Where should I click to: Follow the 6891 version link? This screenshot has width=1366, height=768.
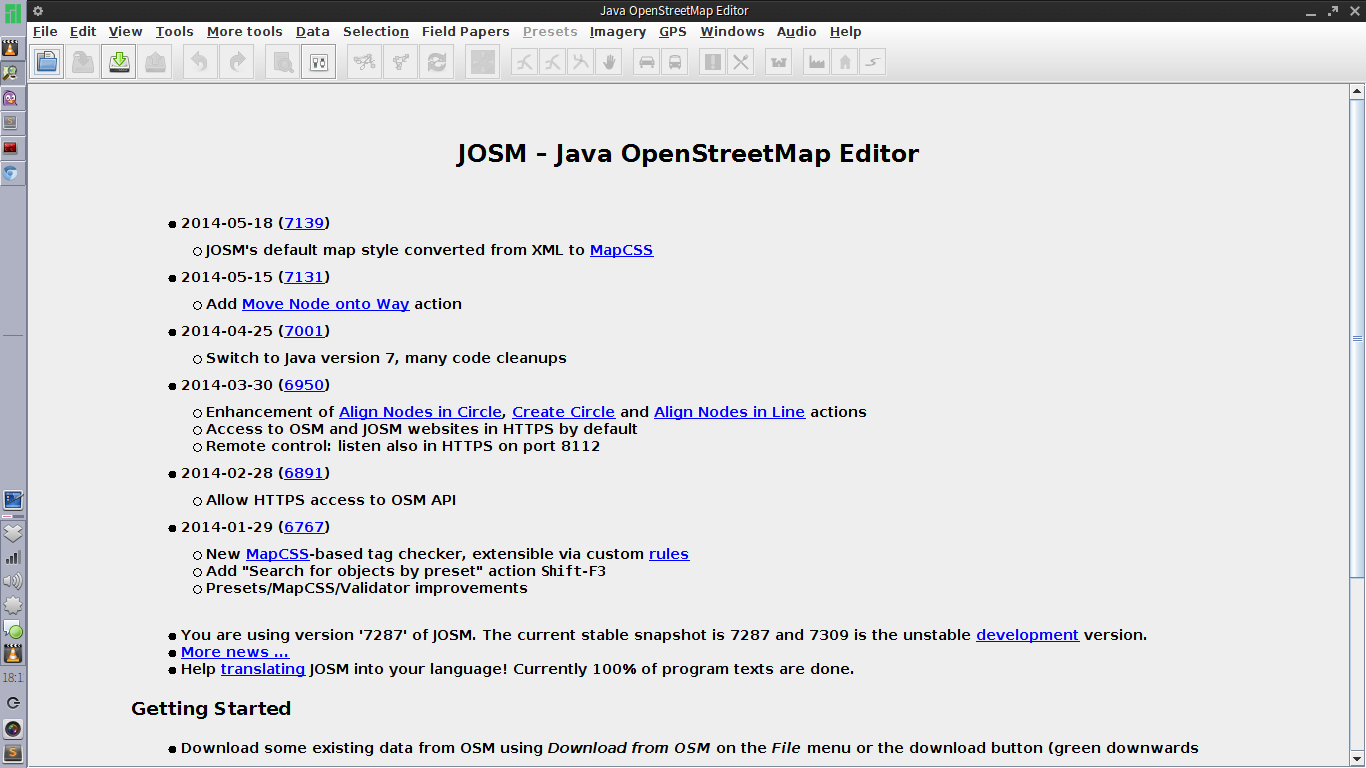(x=304, y=473)
